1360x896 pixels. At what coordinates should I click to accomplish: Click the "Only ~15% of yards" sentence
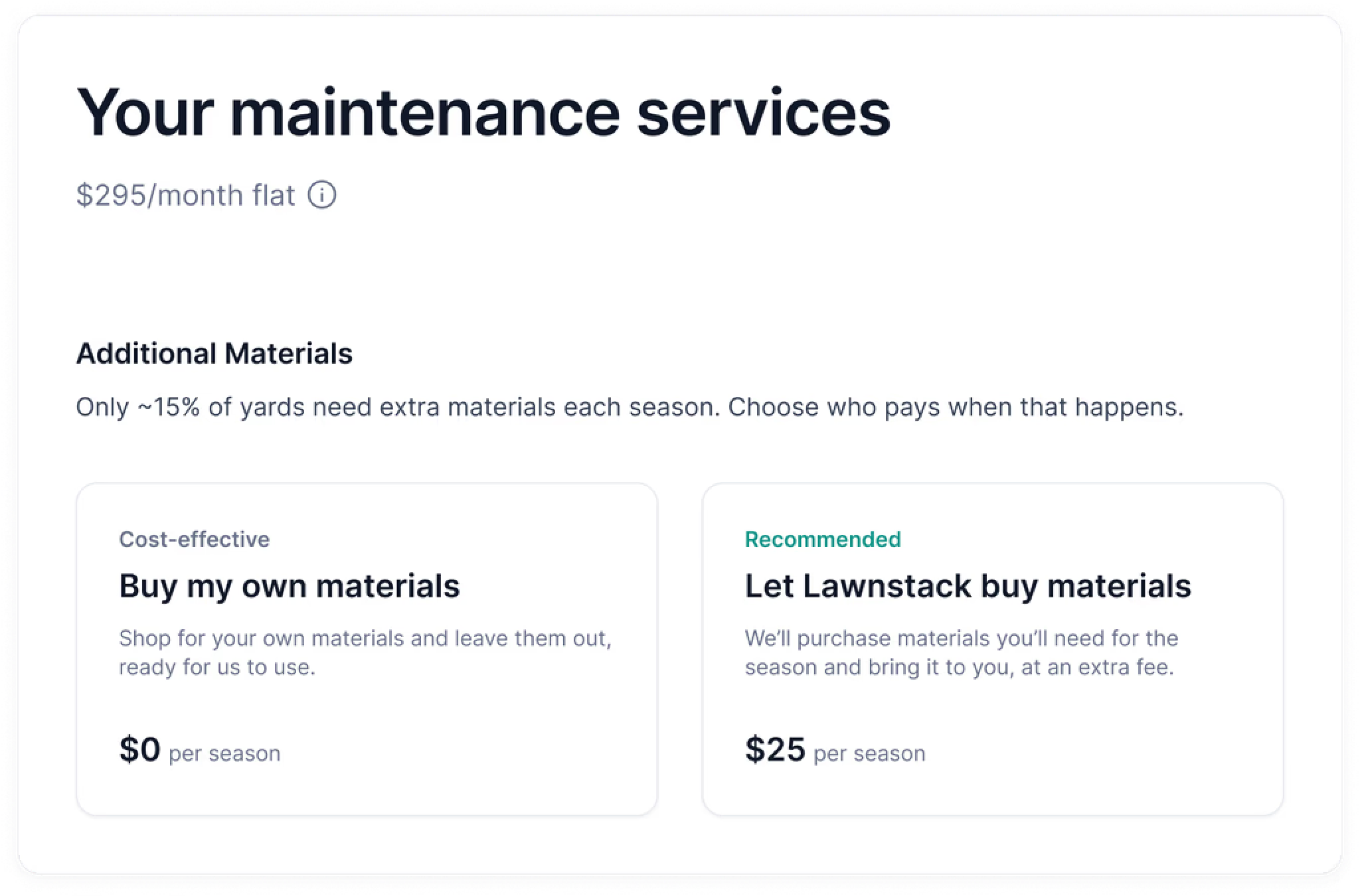[398, 407]
